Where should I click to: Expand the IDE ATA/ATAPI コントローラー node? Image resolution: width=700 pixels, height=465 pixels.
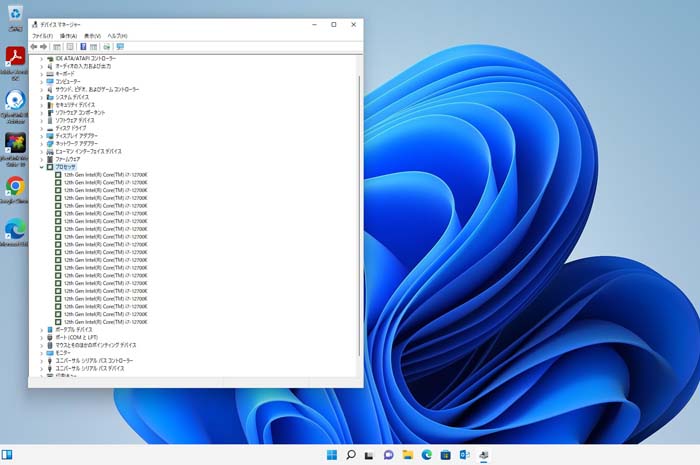[x=42, y=59]
